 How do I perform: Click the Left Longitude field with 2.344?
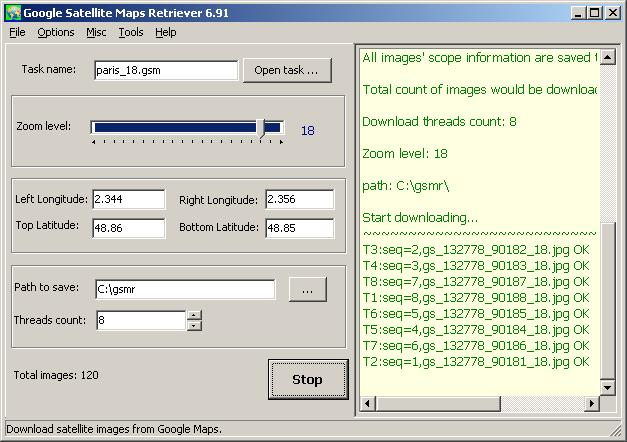pos(129,199)
